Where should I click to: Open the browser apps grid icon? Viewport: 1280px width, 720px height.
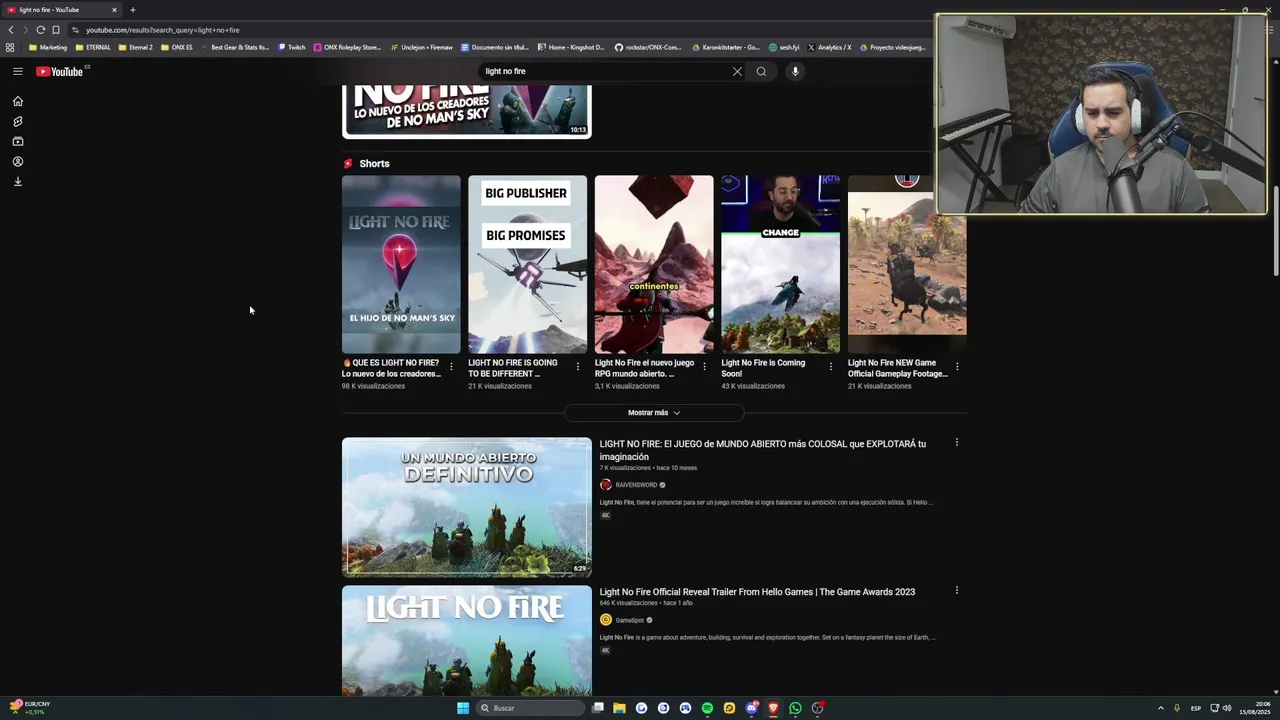(x=10, y=47)
